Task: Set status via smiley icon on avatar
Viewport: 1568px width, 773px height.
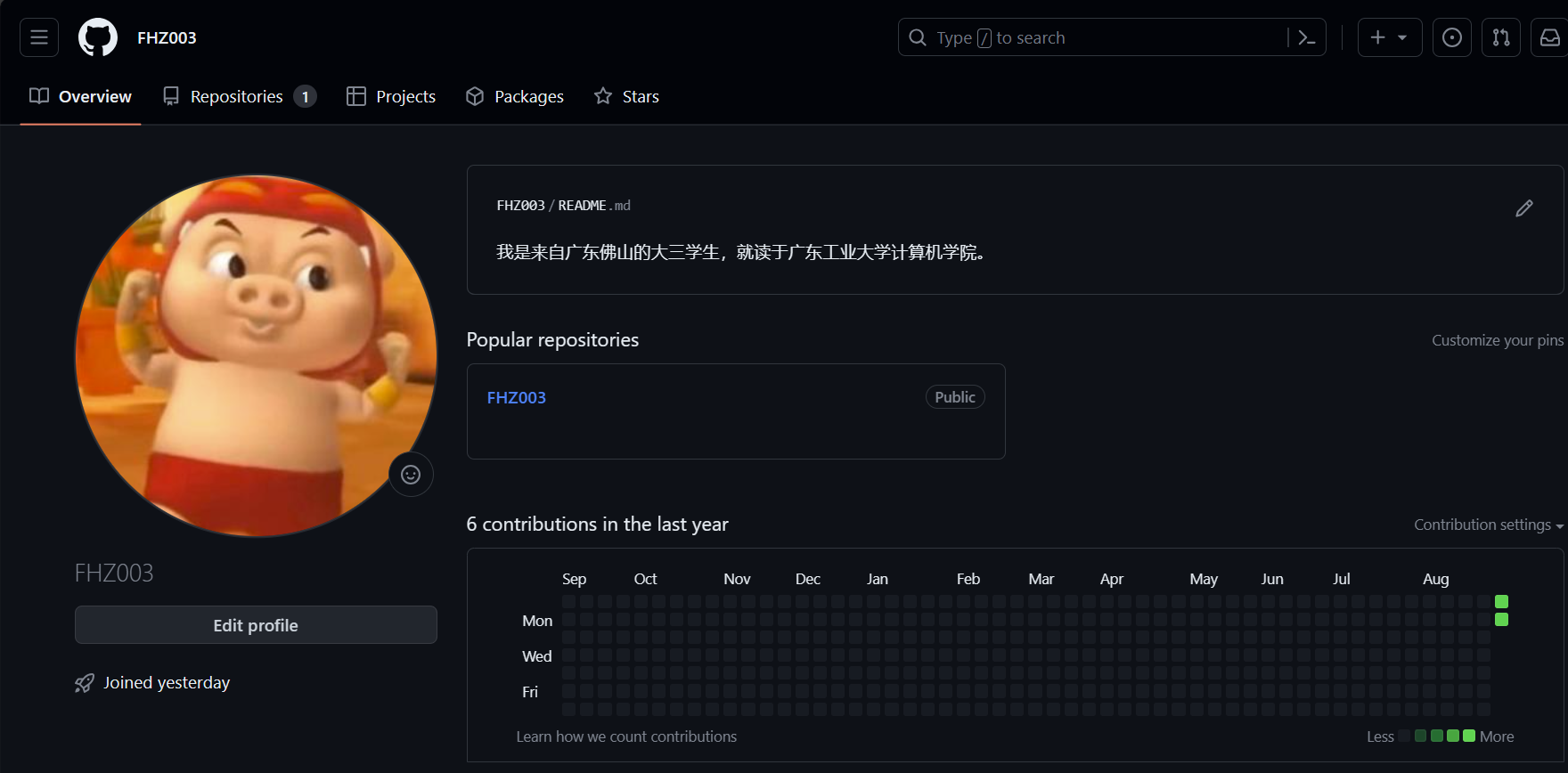Action: point(411,475)
